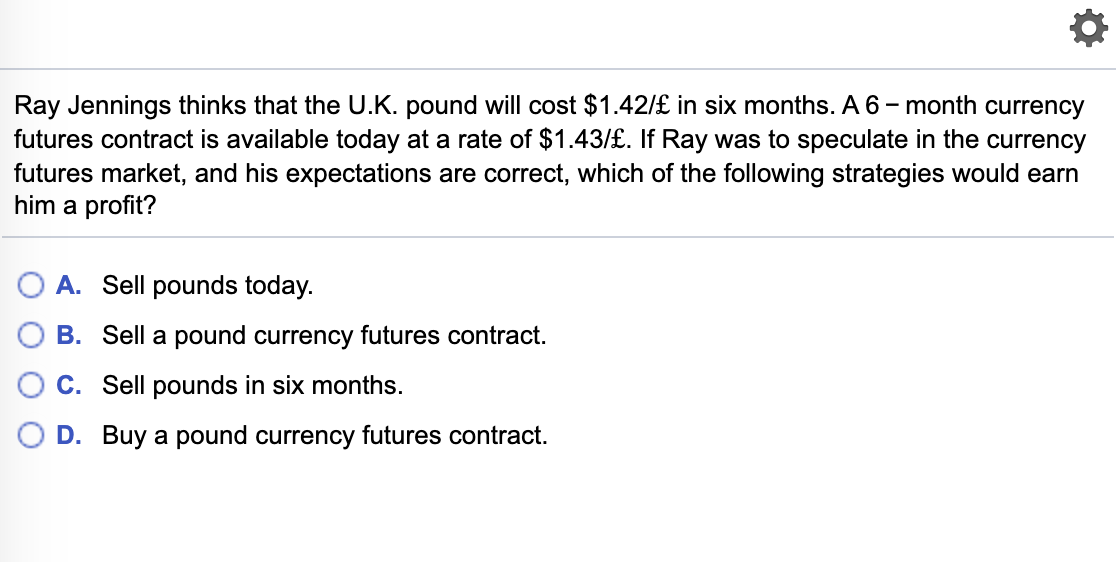Image resolution: width=1116 pixels, height=562 pixels.
Task: Choose "Sell a pound currency futures contract." text
Action: click(324, 336)
